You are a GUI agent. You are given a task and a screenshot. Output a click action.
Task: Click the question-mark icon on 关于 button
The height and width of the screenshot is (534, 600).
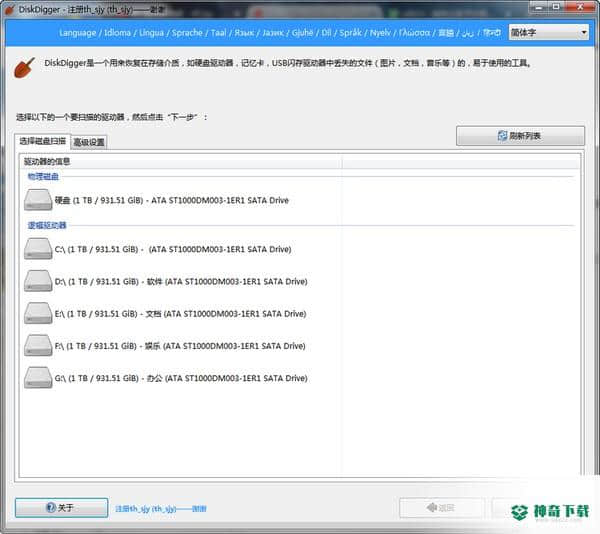[x=51, y=508]
